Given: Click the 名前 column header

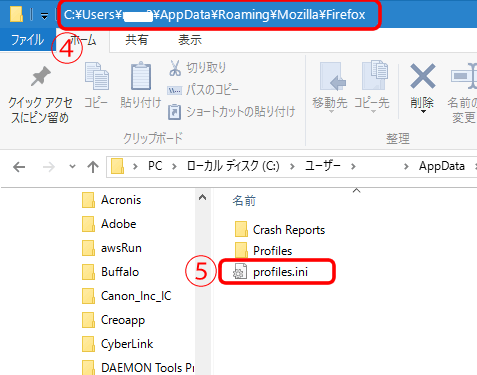Looking at the screenshot, I should 244,201.
